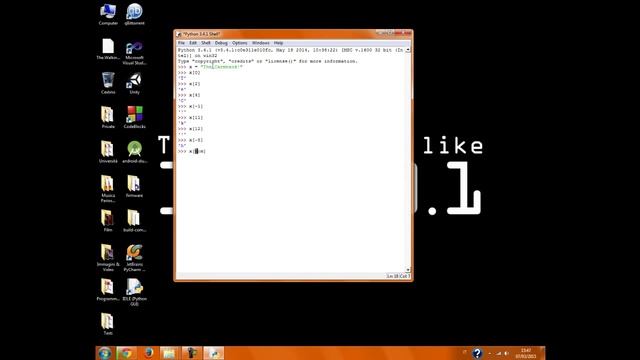
Task: Open the Options menu
Action: point(240,43)
